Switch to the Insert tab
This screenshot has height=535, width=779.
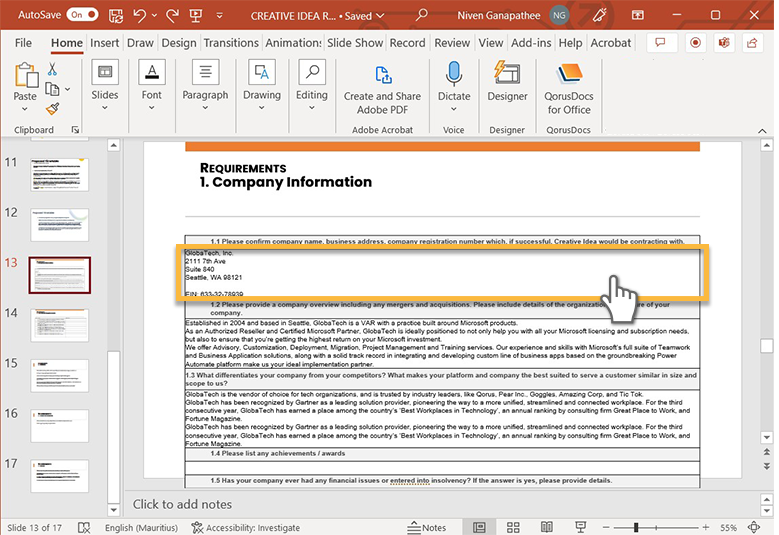(104, 43)
